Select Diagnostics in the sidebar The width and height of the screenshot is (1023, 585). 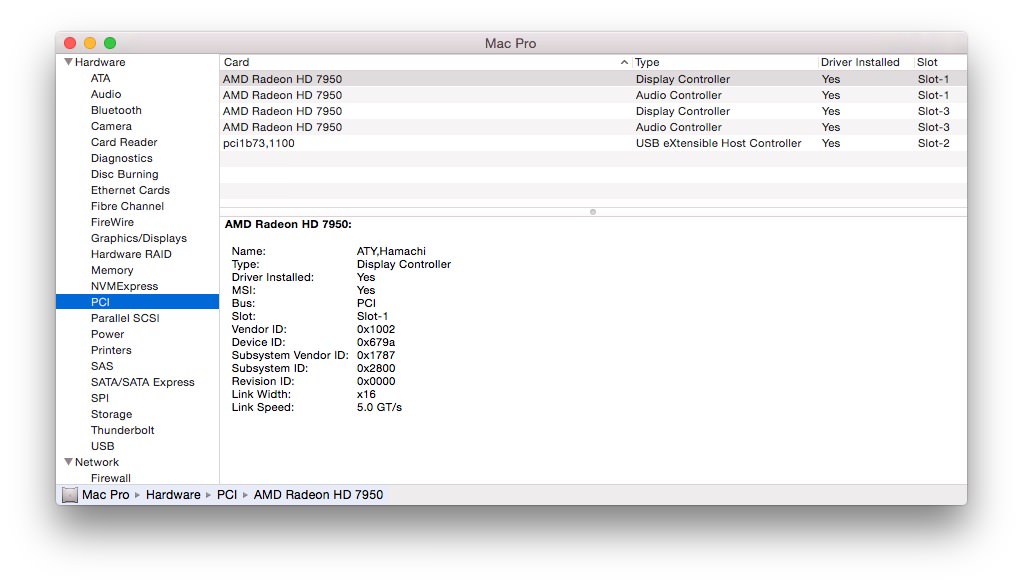(x=121, y=158)
